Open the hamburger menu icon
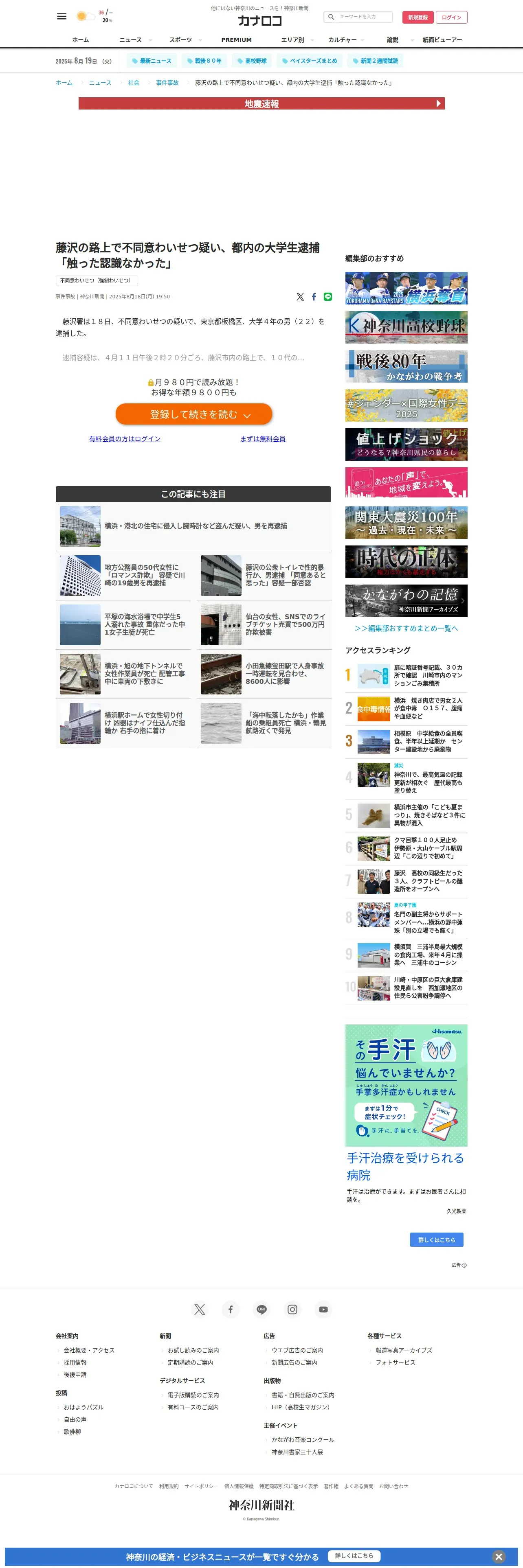The image size is (523, 1568). (62, 16)
